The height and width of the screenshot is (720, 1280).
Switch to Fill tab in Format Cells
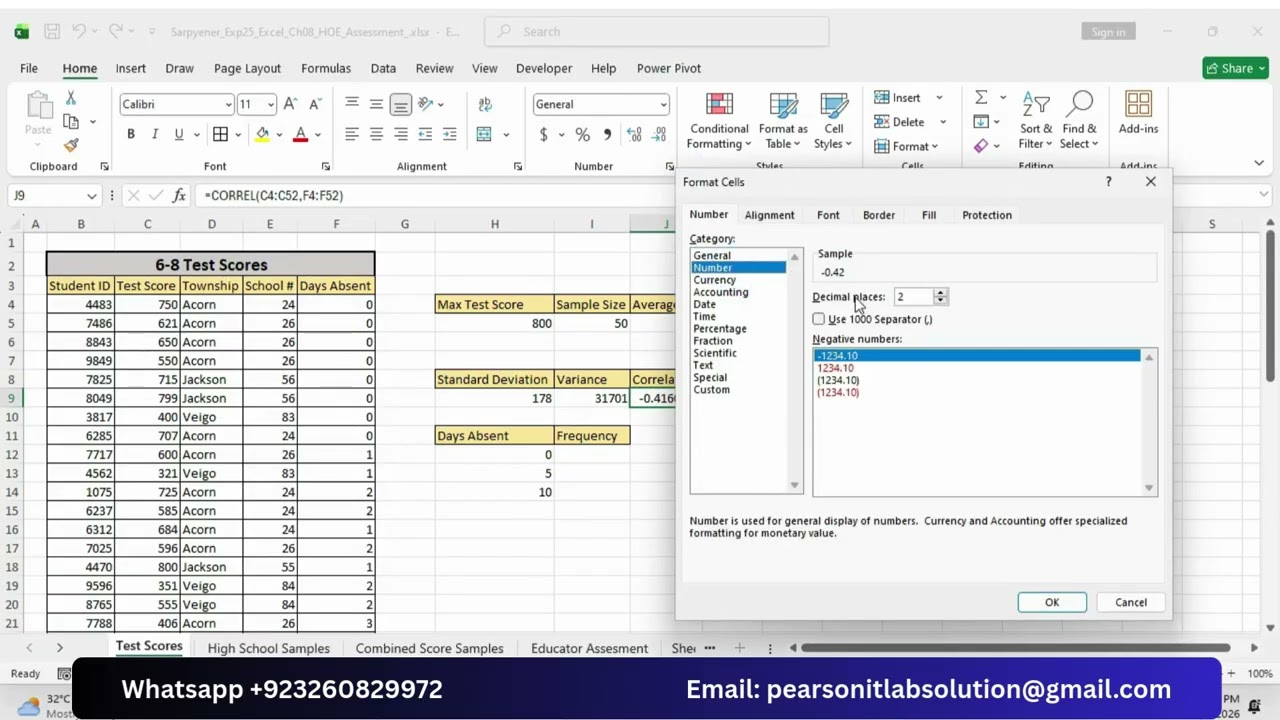click(929, 215)
